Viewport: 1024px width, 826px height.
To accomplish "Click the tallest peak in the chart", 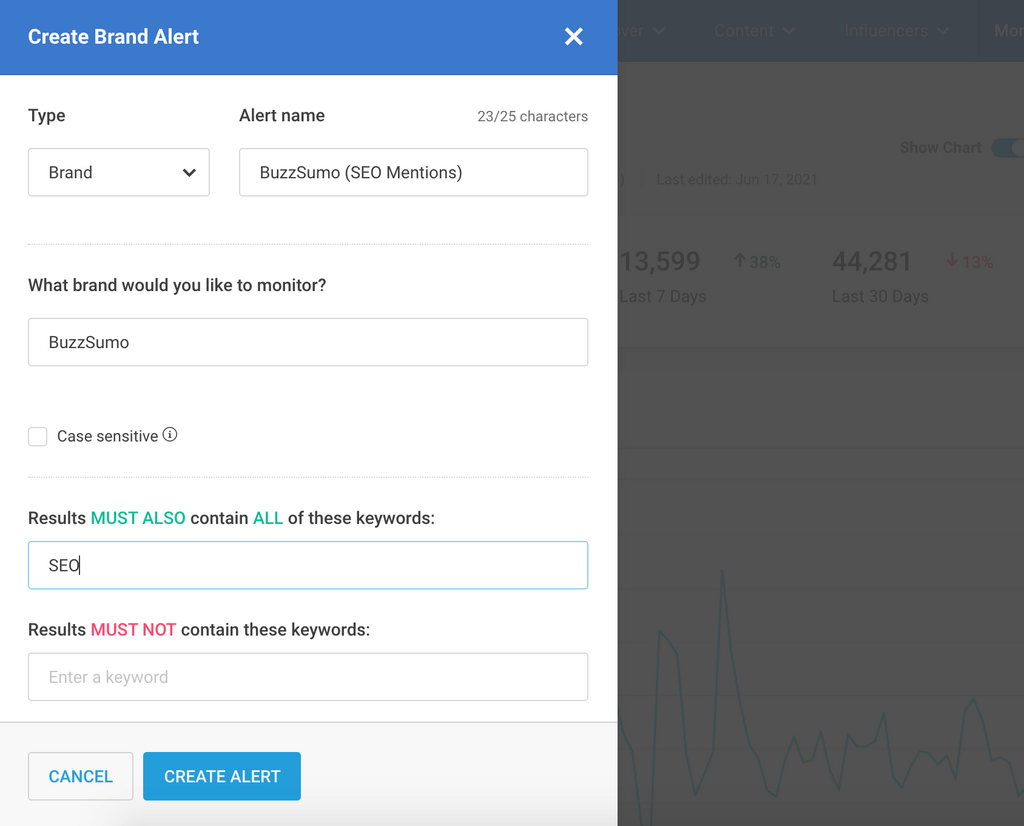I will point(722,572).
